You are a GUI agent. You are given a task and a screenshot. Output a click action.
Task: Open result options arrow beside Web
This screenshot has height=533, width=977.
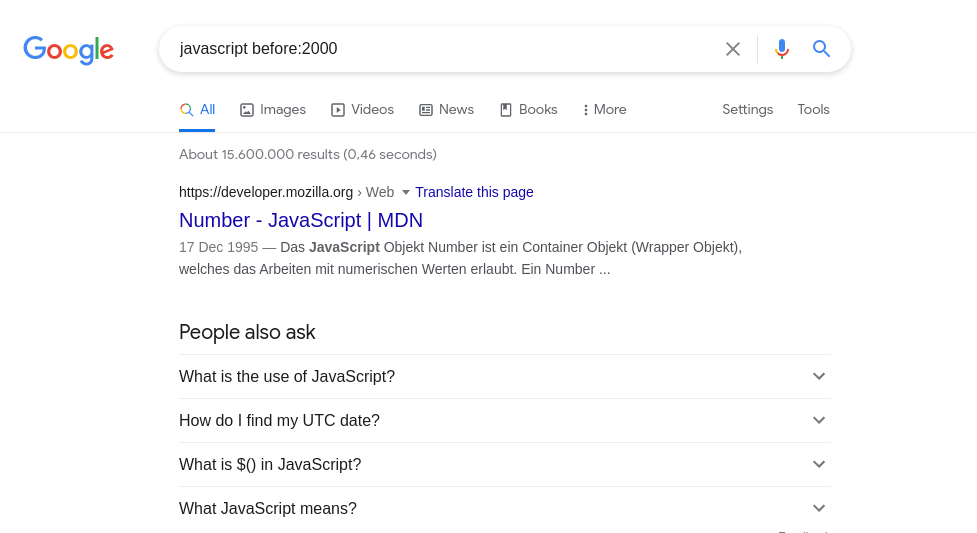406,192
